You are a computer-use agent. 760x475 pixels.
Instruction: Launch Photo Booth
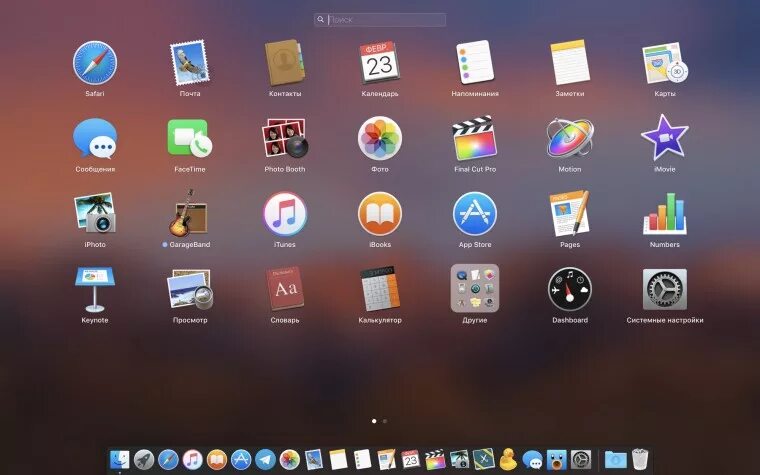coord(285,139)
